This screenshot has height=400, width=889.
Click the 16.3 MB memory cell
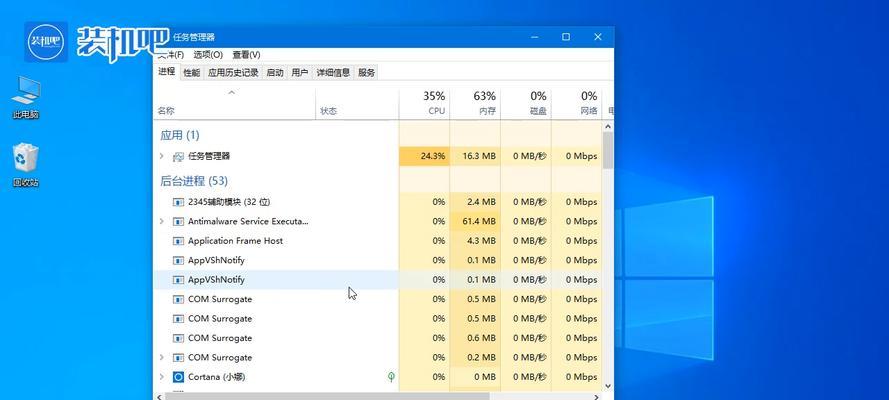pos(475,156)
